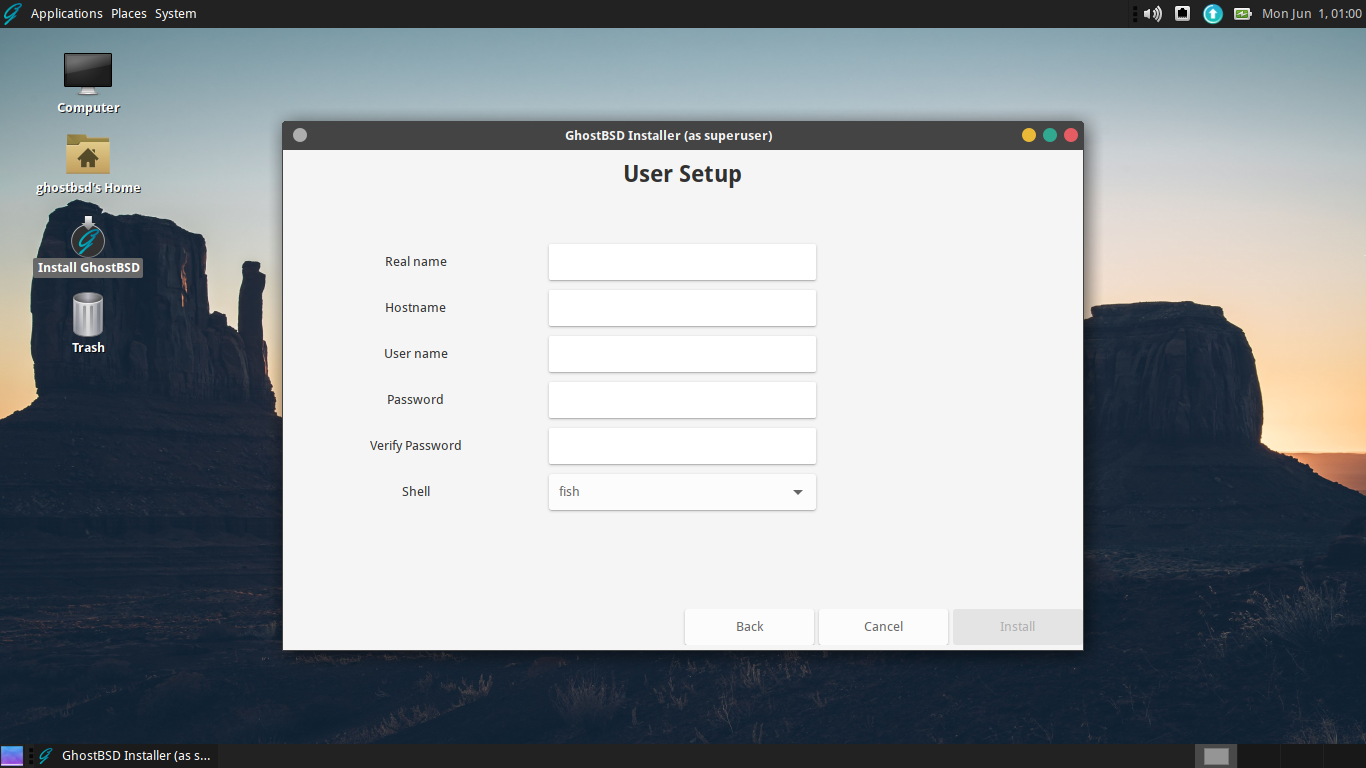Open the volume control speaker icon

(x=1153, y=14)
